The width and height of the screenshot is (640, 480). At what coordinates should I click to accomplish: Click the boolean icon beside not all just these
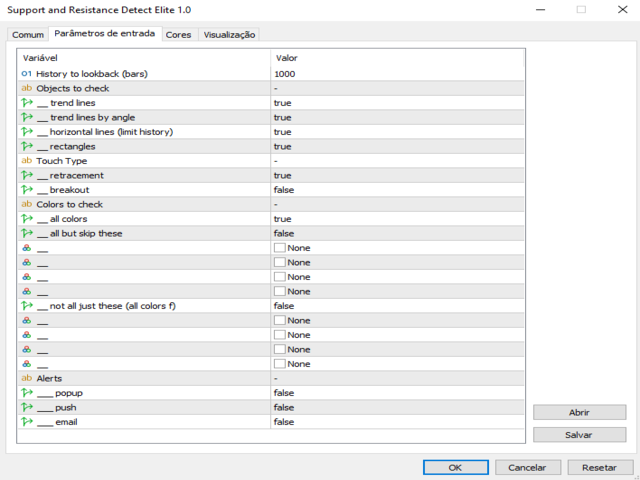[27, 306]
